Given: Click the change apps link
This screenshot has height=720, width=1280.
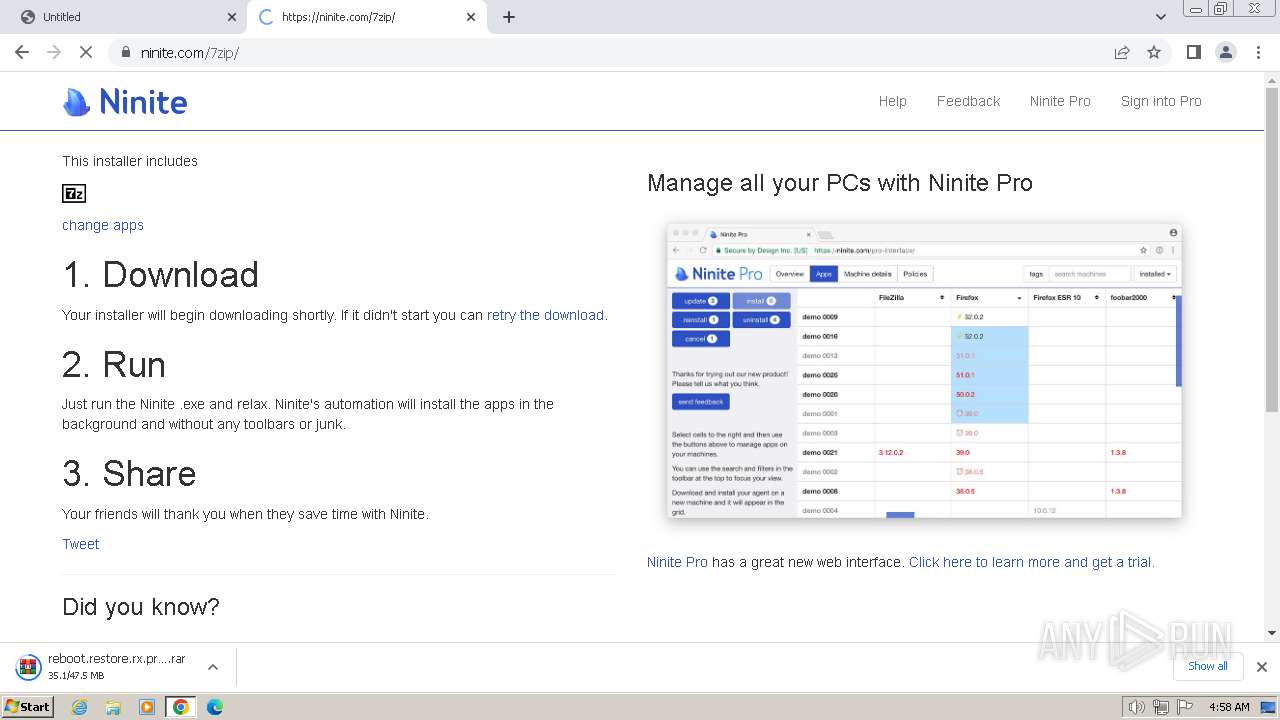Looking at the screenshot, I should 103,225.
